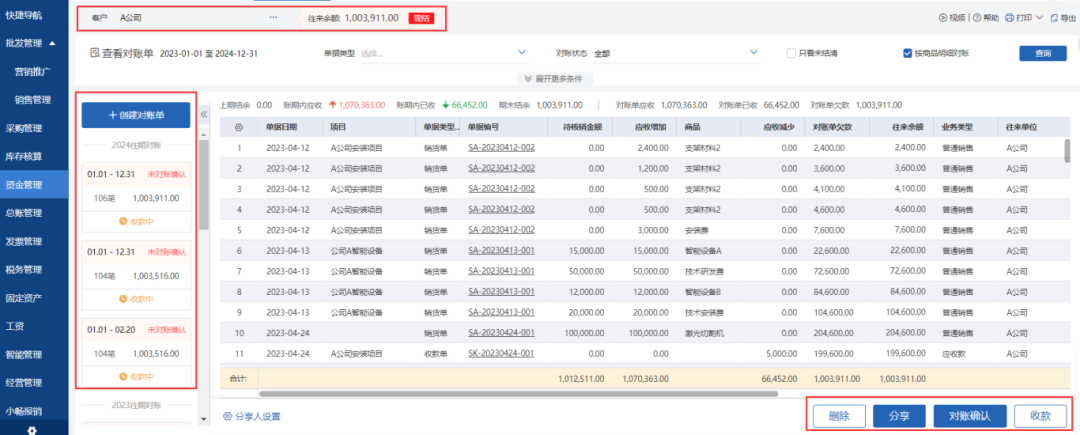Viewport: 1080px width, 435px height.
Task: Open document link SA-20230424-001 in row 10
Action: click(x=501, y=333)
